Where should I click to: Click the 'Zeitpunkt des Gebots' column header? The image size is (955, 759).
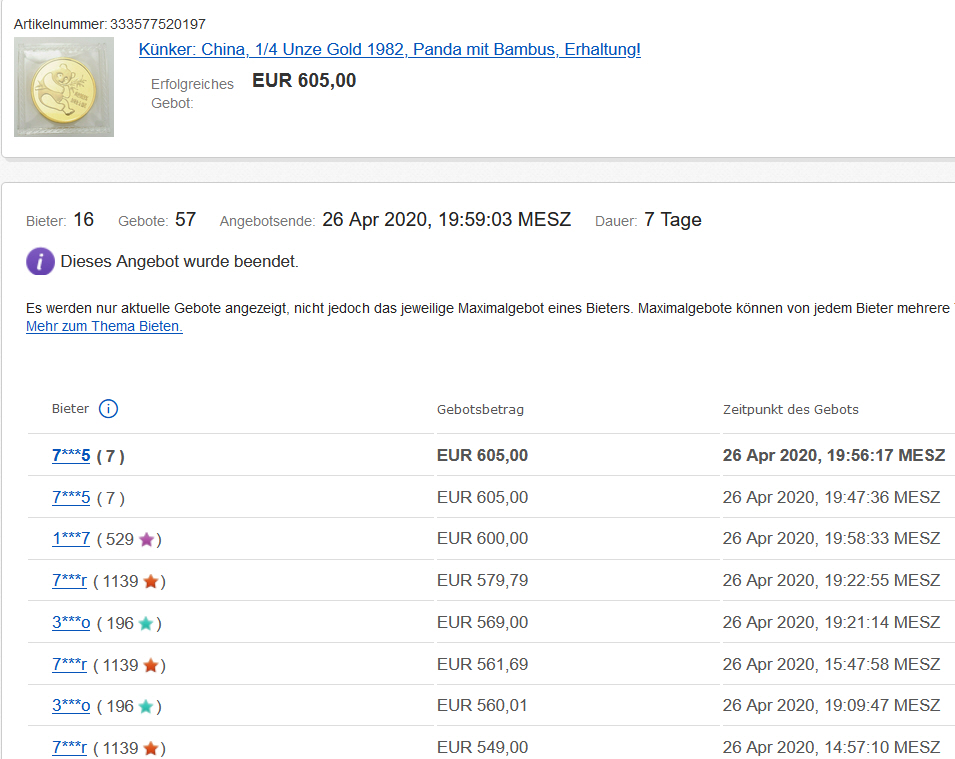[790, 409]
